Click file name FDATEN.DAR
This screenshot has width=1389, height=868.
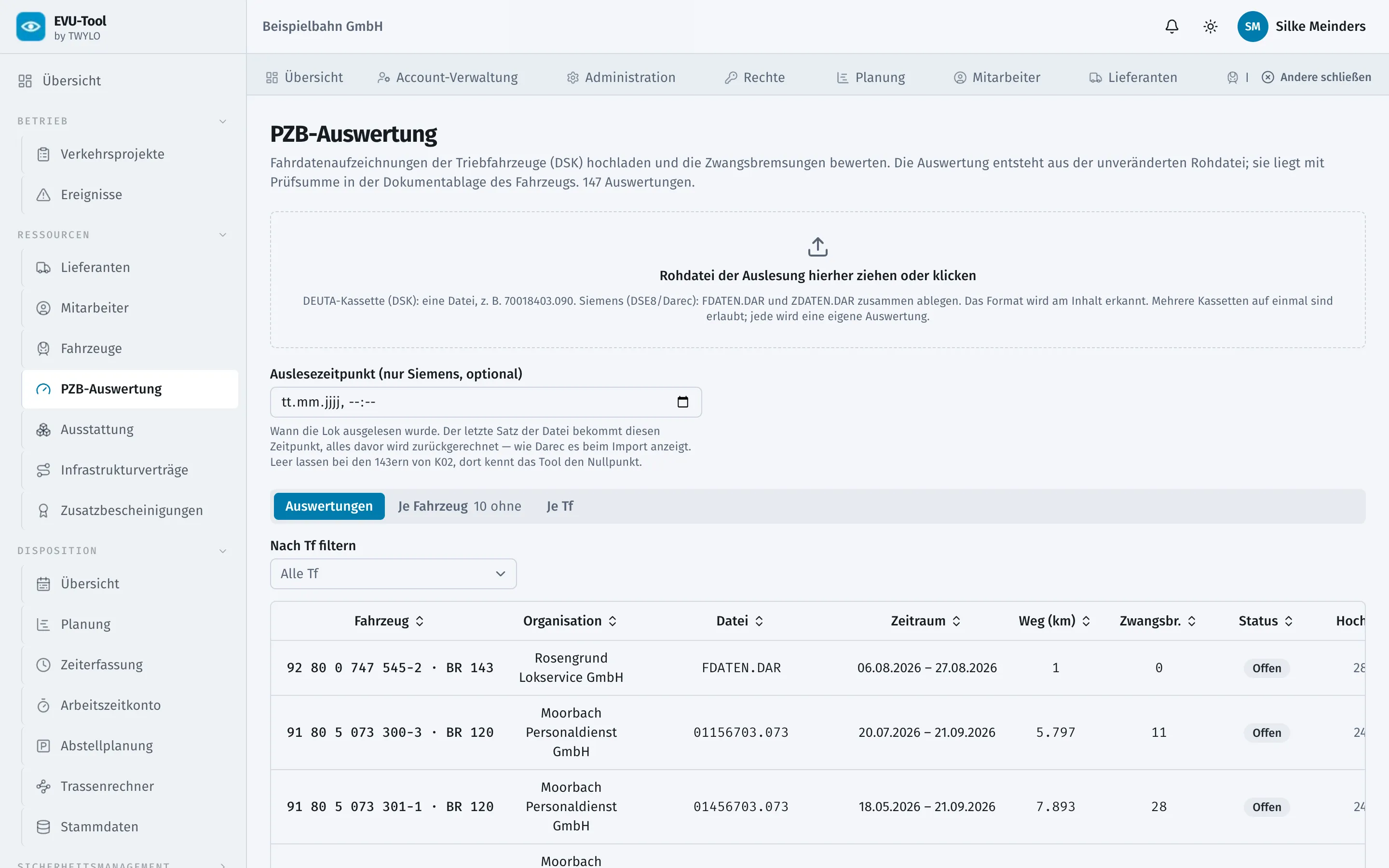pyautogui.click(x=741, y=668)
